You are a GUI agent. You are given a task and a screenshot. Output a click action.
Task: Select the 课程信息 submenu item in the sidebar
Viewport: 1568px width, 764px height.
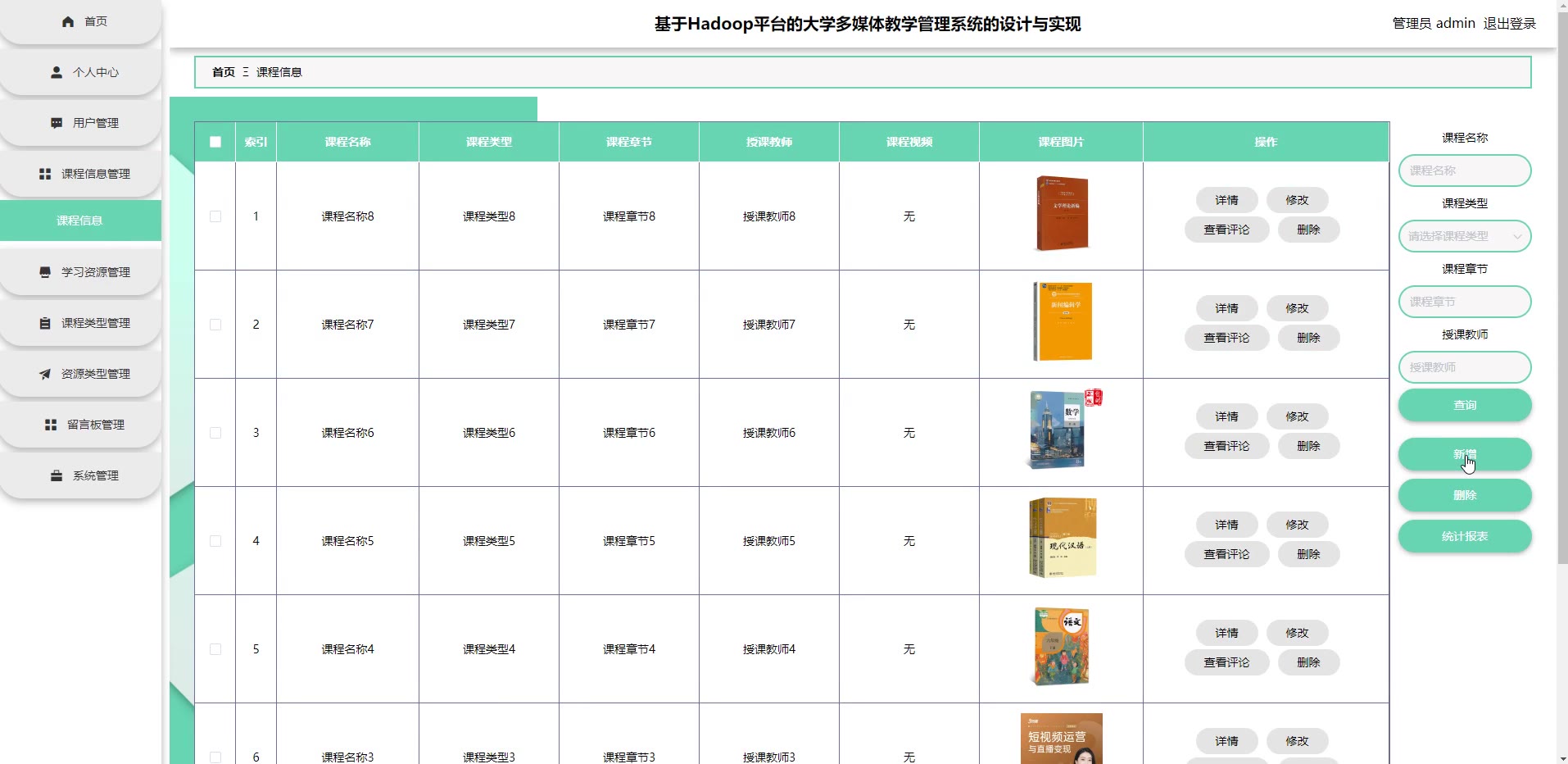pos(80,221)
